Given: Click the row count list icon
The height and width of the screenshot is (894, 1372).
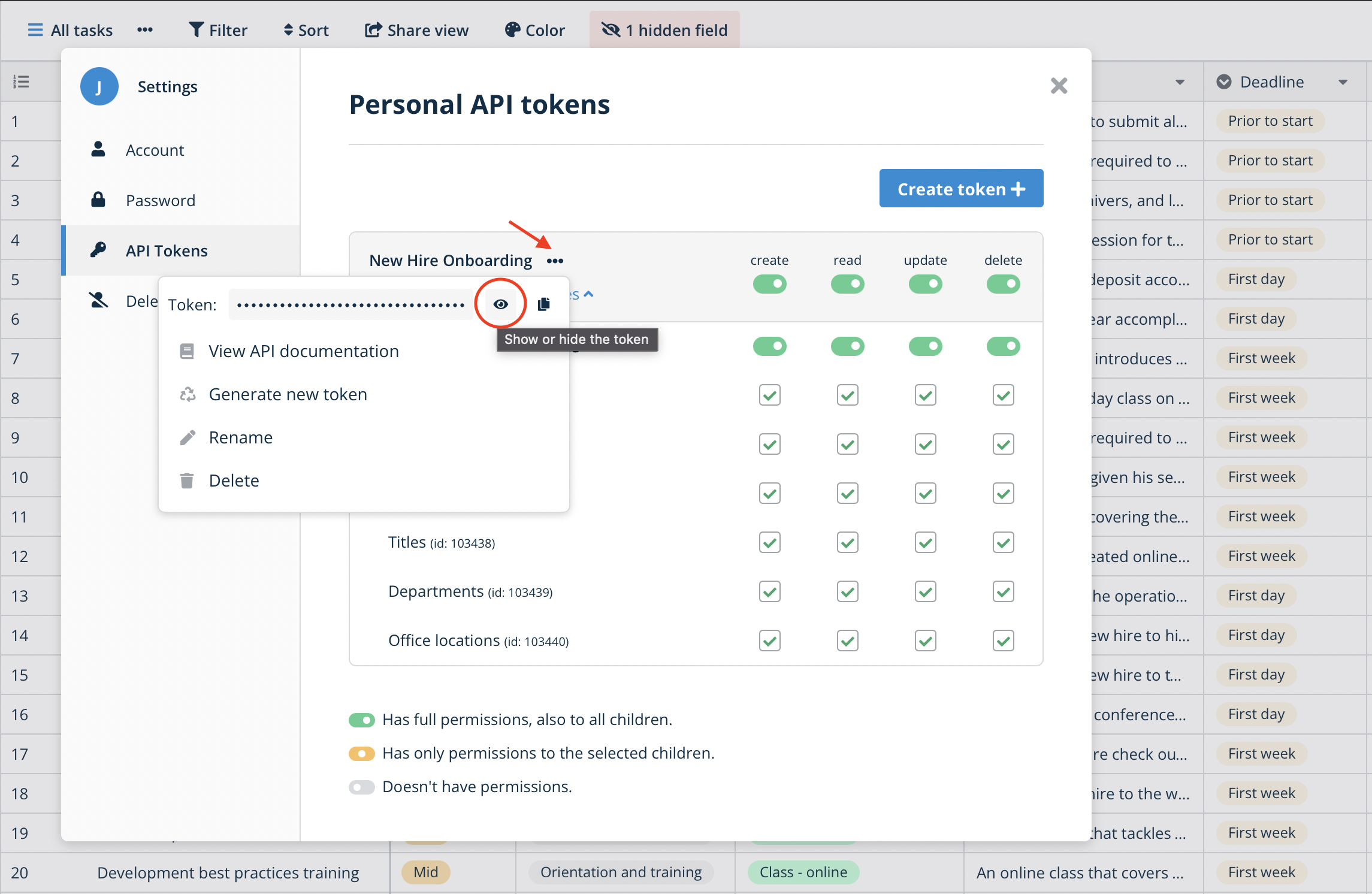Looking at the screenshot, I should tap(21, 82).
